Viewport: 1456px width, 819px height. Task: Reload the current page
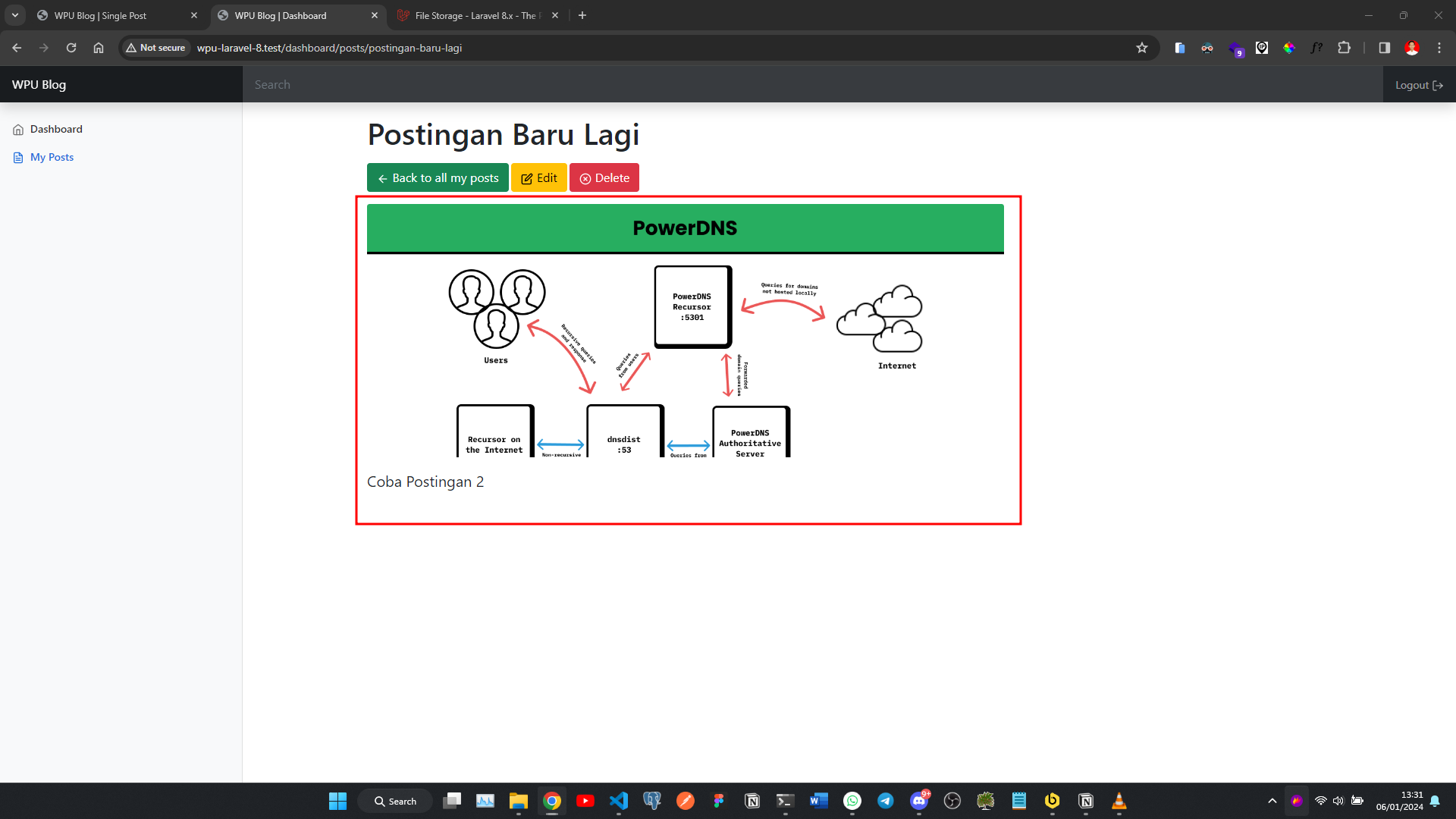pyautogui.click(x=71, y=48)
